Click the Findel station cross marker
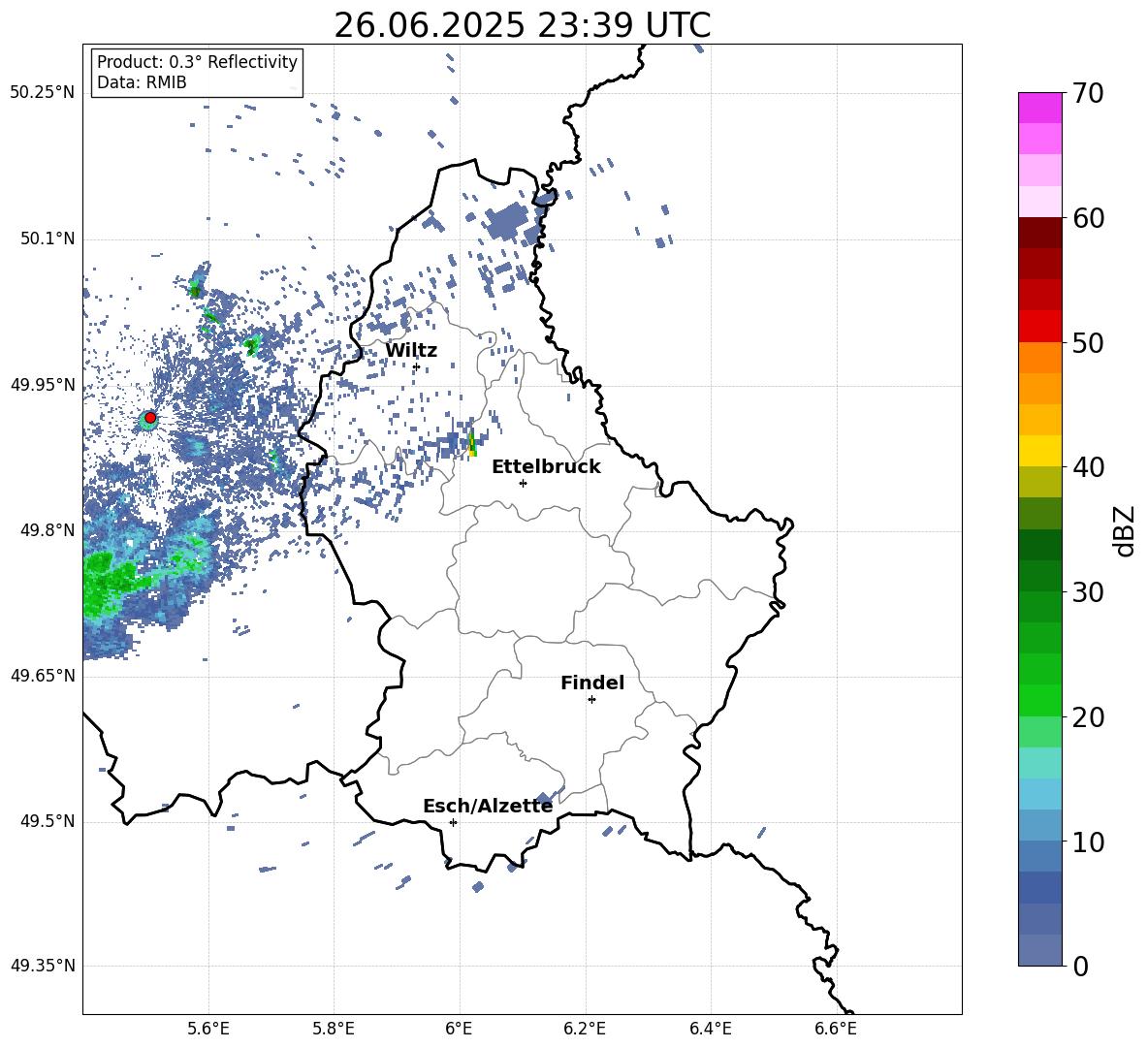The width and height of the screenshot is (1148, 1048). coord(591,700)
